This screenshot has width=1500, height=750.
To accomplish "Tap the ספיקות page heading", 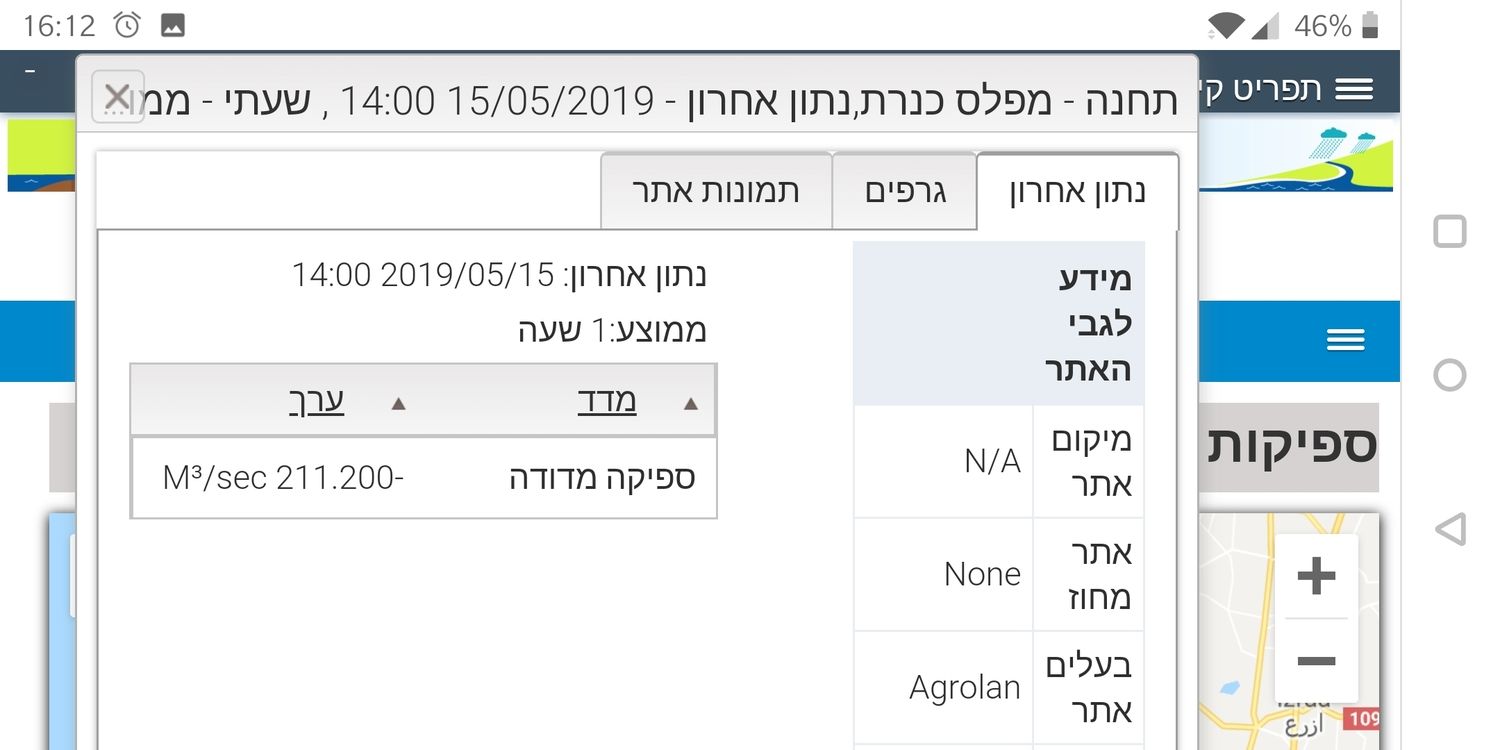I will (1290, 446).
